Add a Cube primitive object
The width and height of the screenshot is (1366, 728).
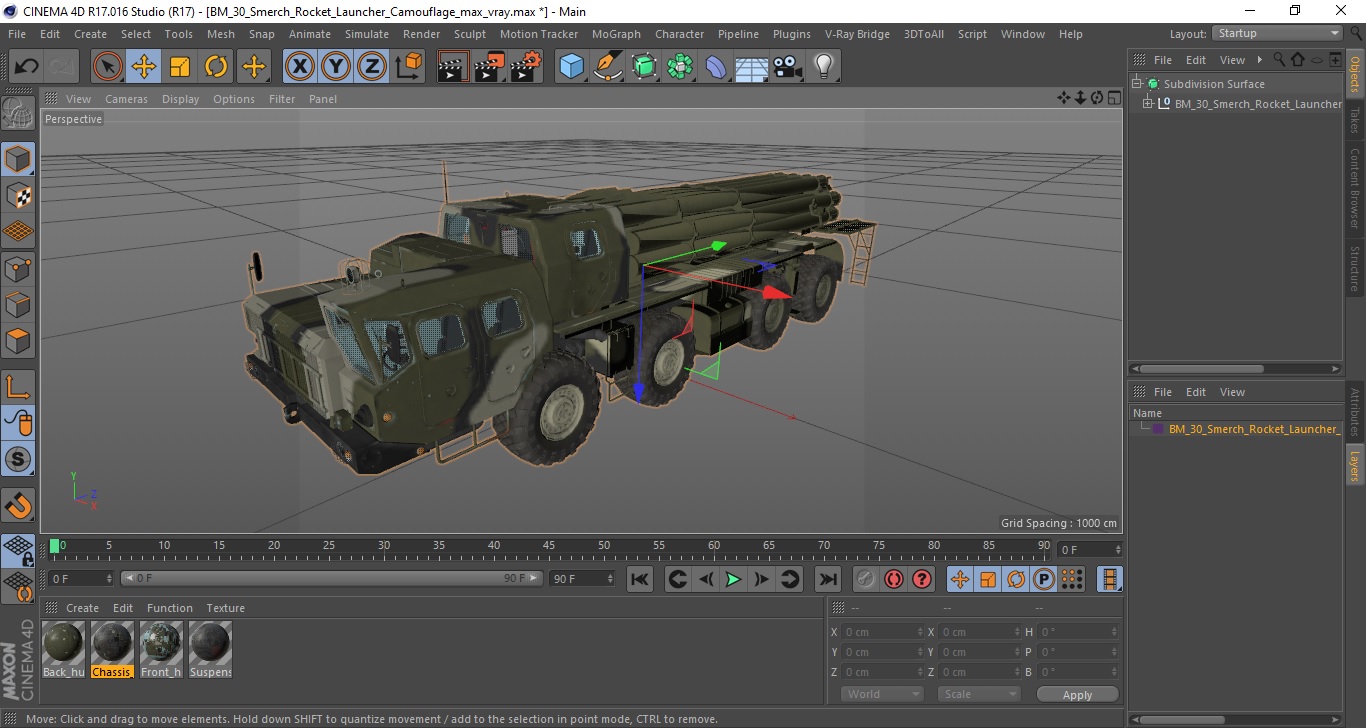tap(571, 67)
